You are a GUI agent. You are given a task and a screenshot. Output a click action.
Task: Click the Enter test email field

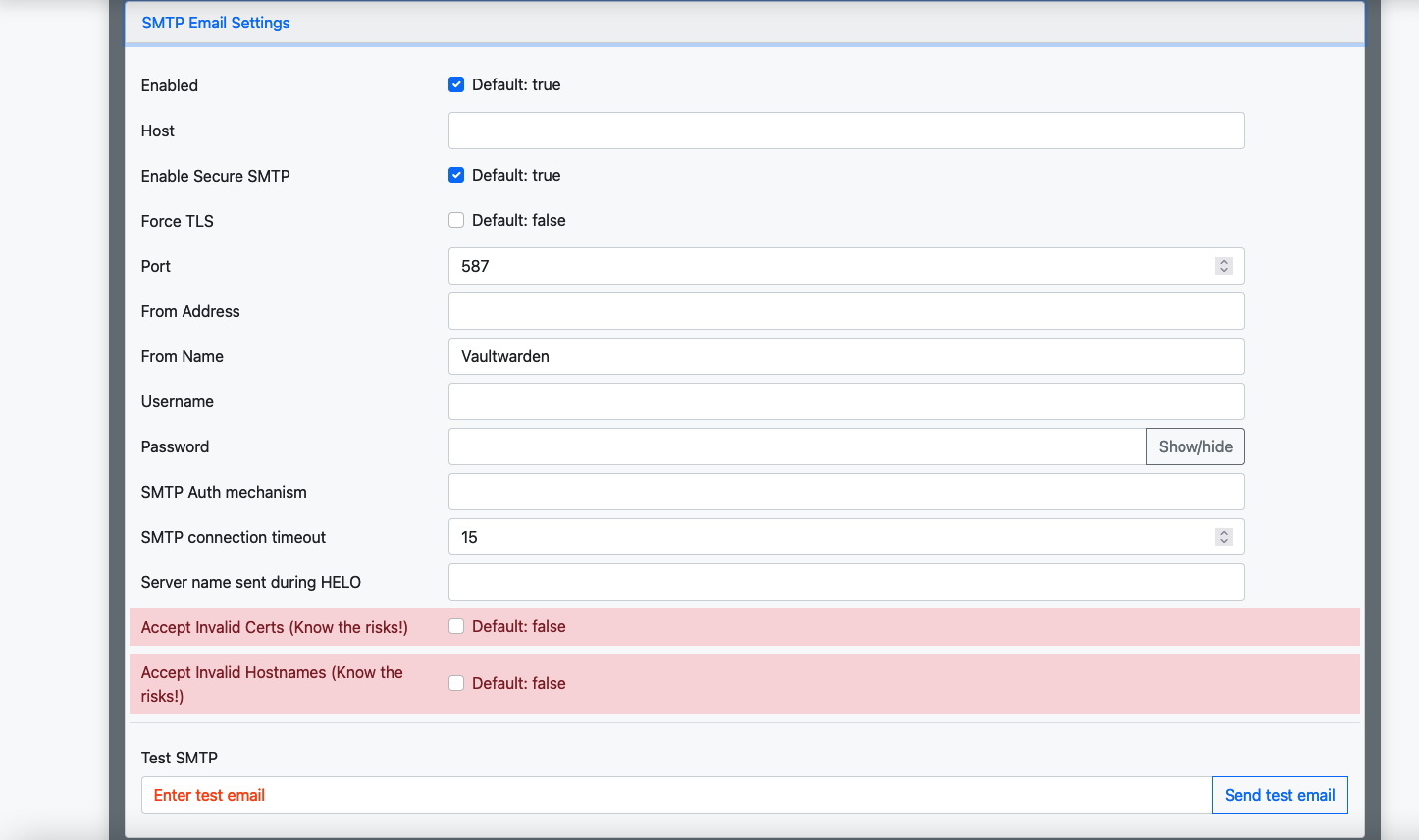pos(676,795)
